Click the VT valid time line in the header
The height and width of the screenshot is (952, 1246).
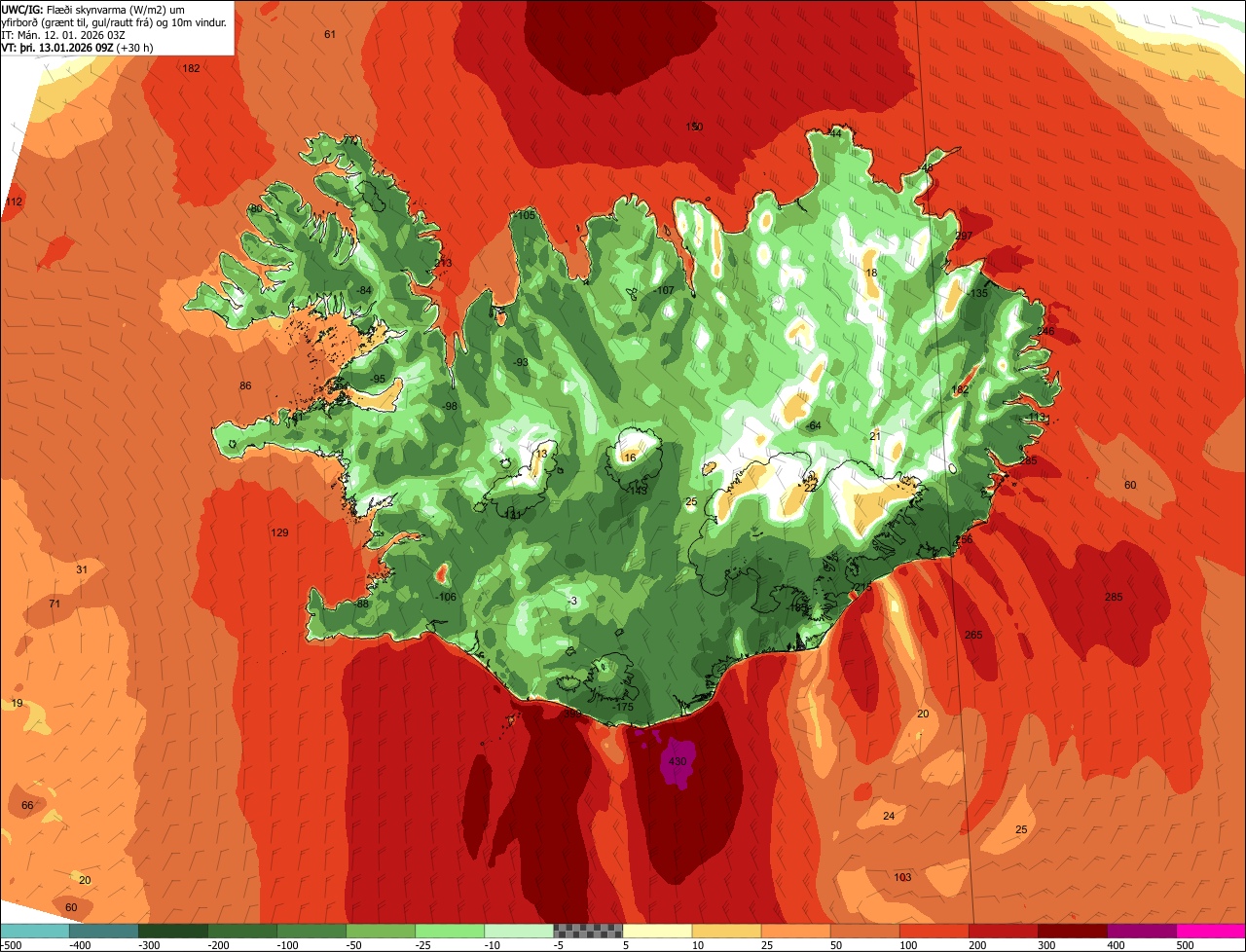(x=77, y=47)
